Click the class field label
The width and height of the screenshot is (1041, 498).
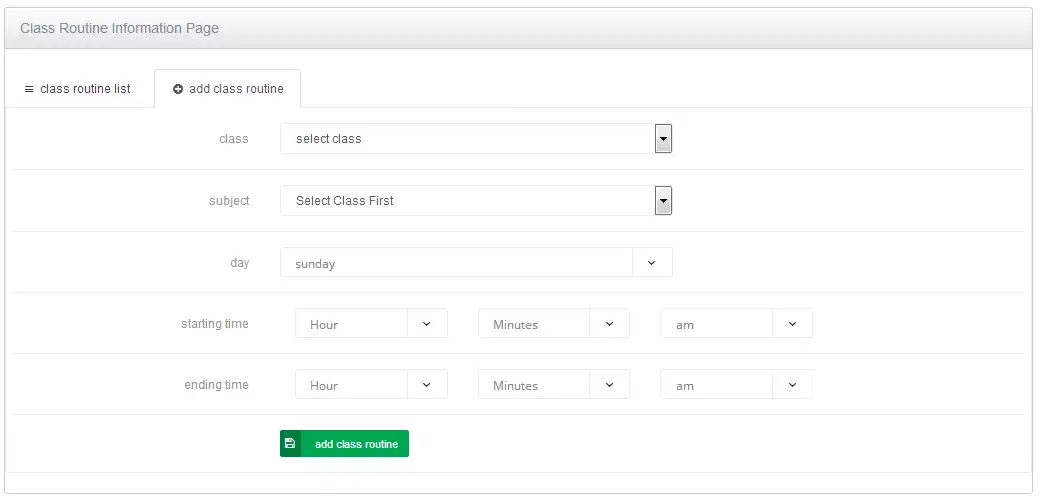point(234,139)
